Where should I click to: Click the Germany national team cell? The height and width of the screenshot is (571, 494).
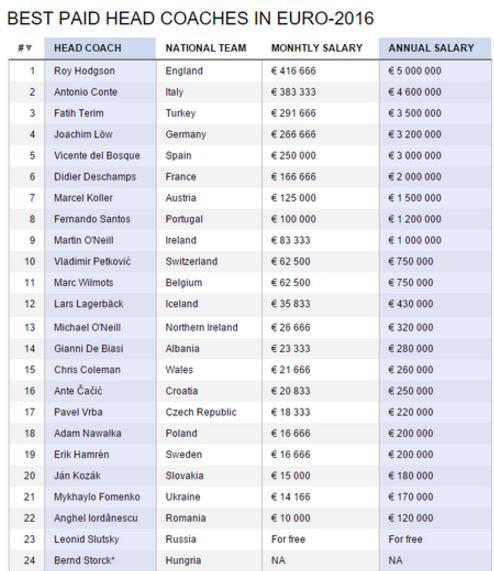click(186, 134)
